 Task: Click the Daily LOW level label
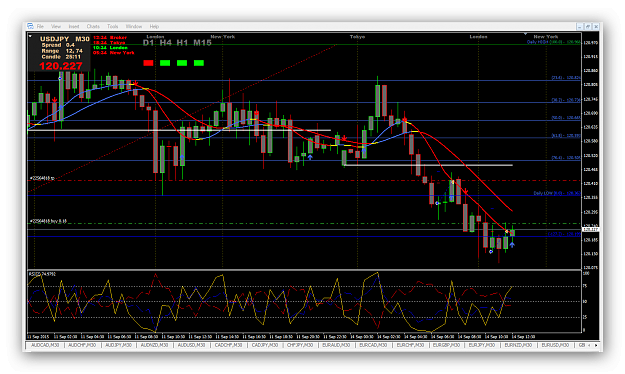click(x=557, y=193)
